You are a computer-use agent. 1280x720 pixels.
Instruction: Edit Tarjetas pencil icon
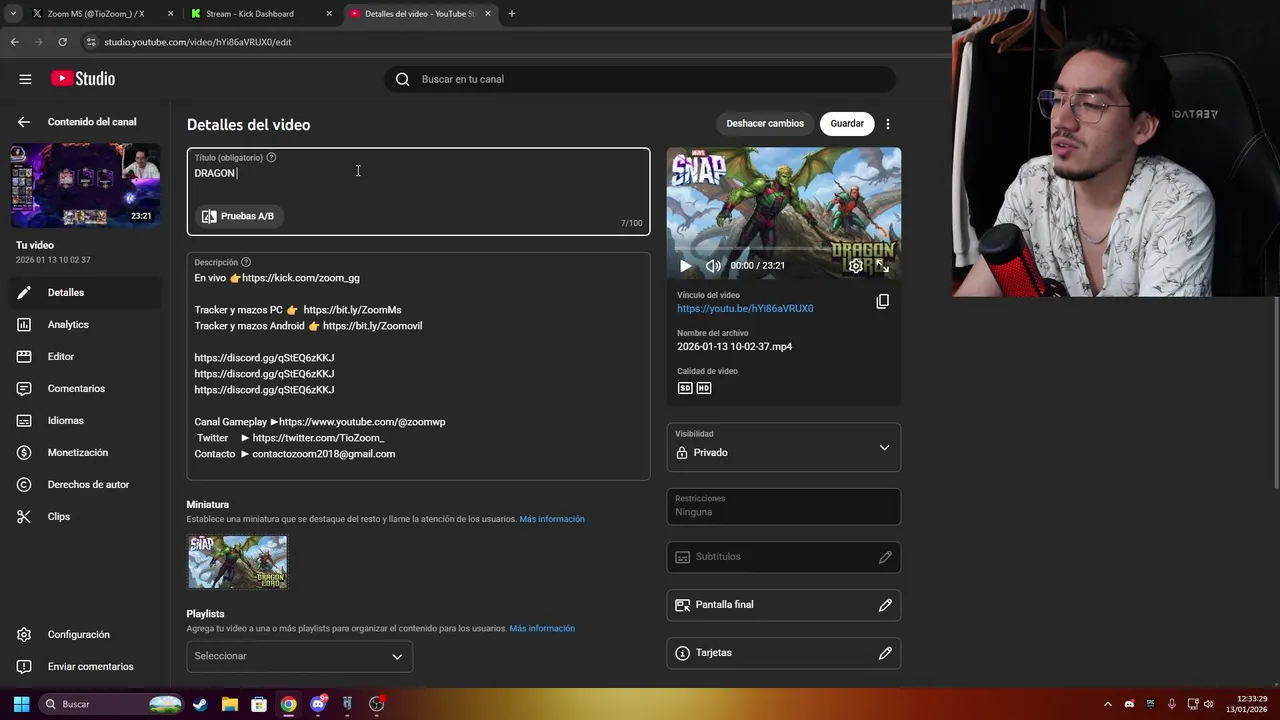point(885,653)
